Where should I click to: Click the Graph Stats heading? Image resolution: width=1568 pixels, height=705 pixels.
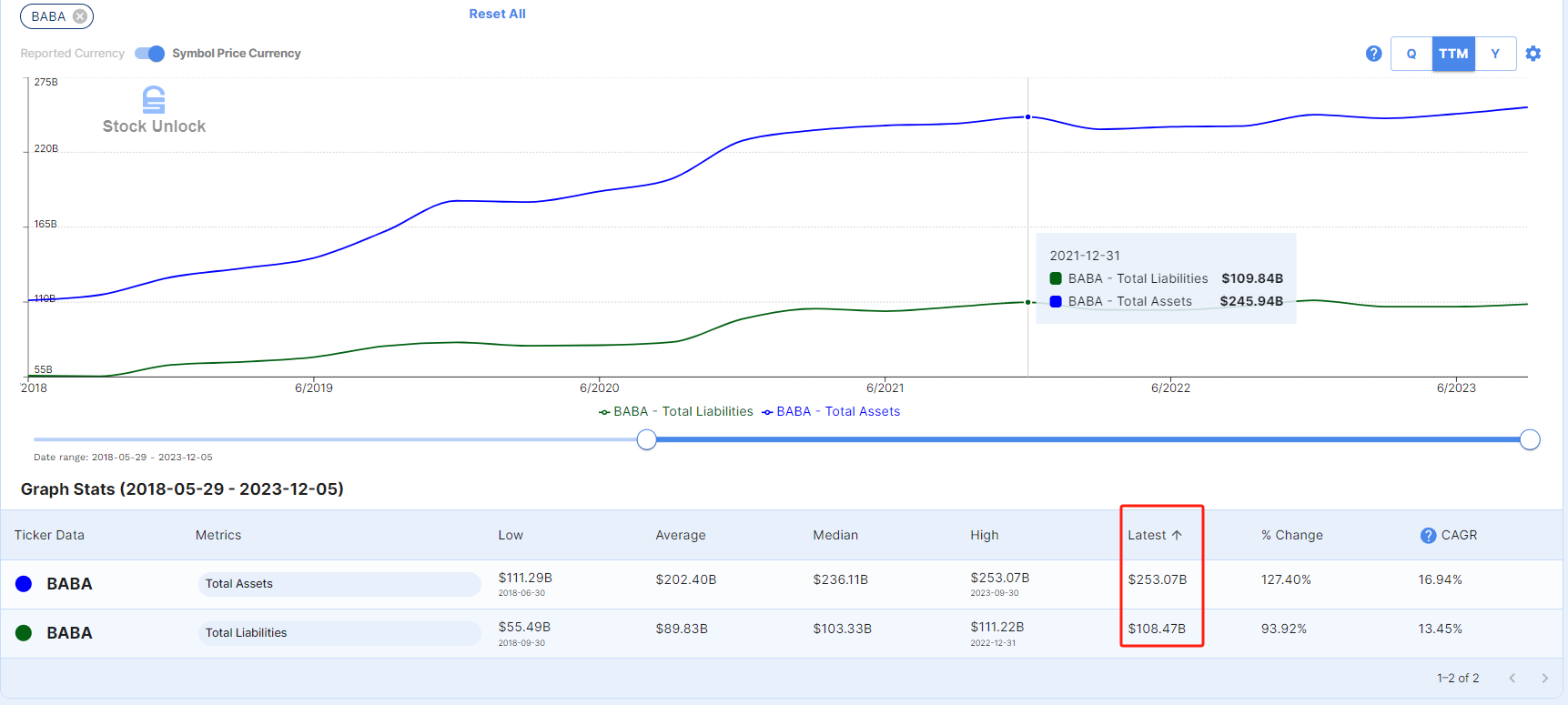pos(182,489)
